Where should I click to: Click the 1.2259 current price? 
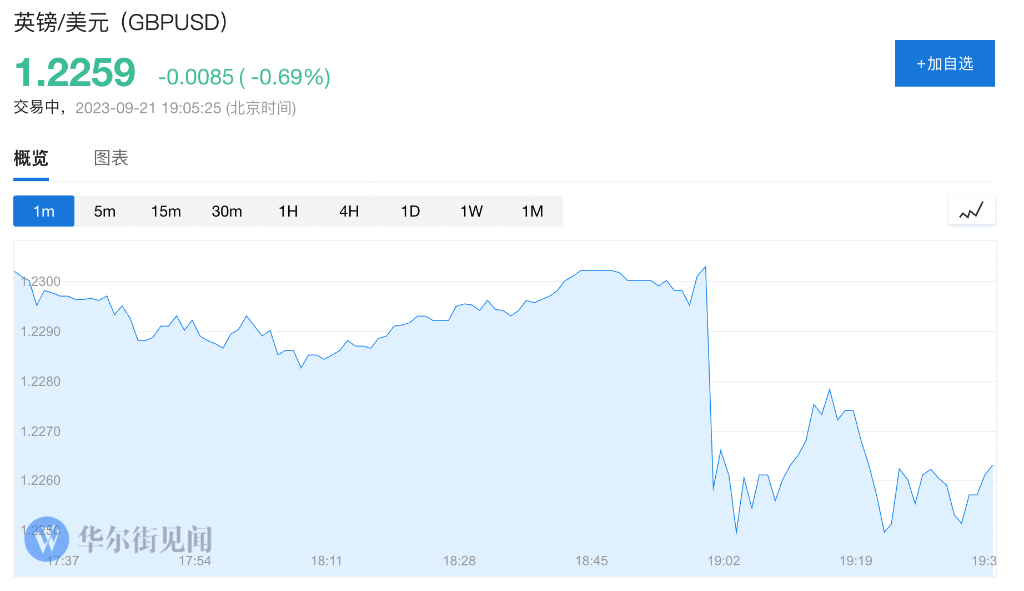[x=75, y=72]
